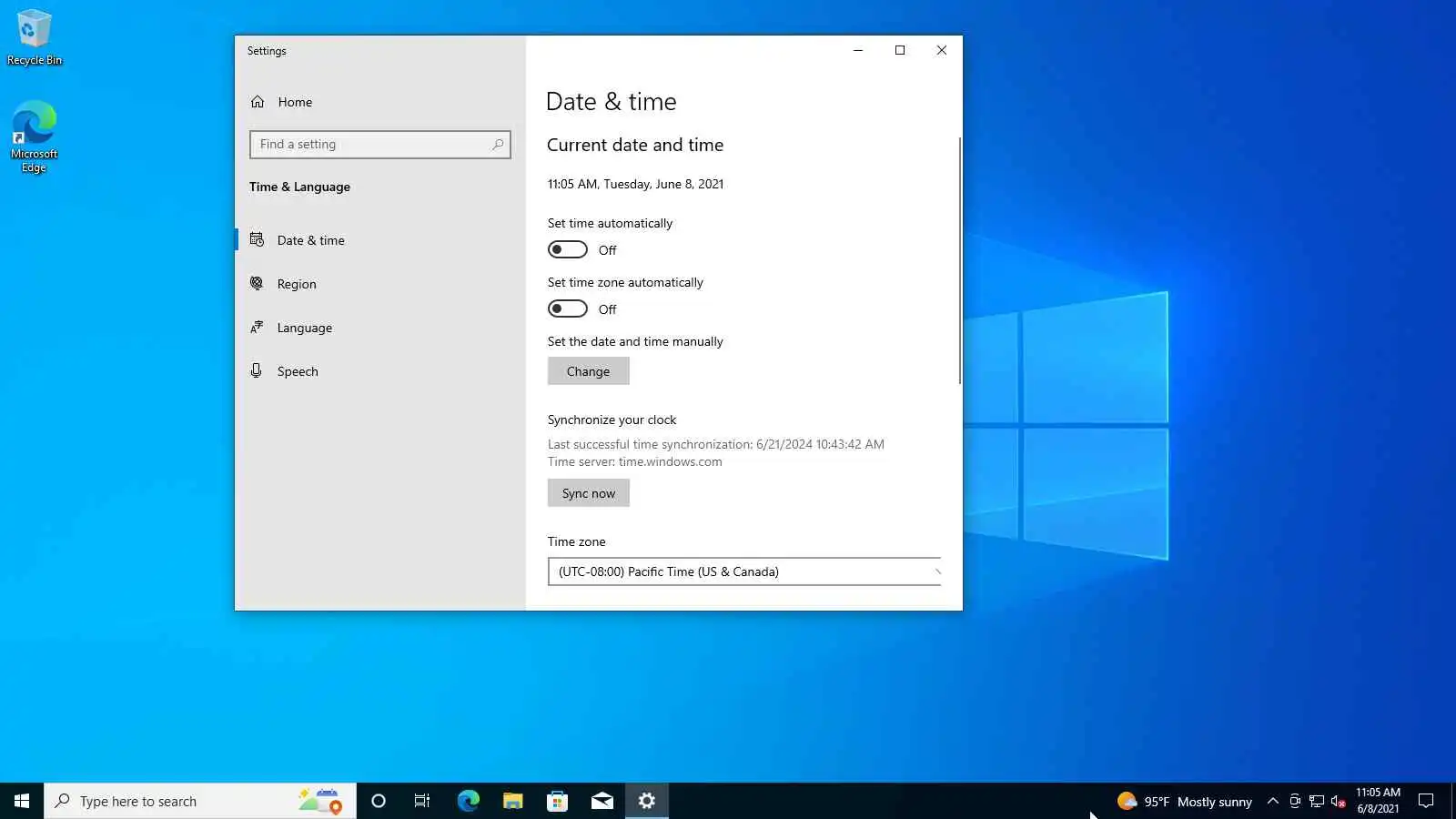Click the "Set the date and time manually" label
The width and height of the screenshot is (1456, 819).
point(635,341)
